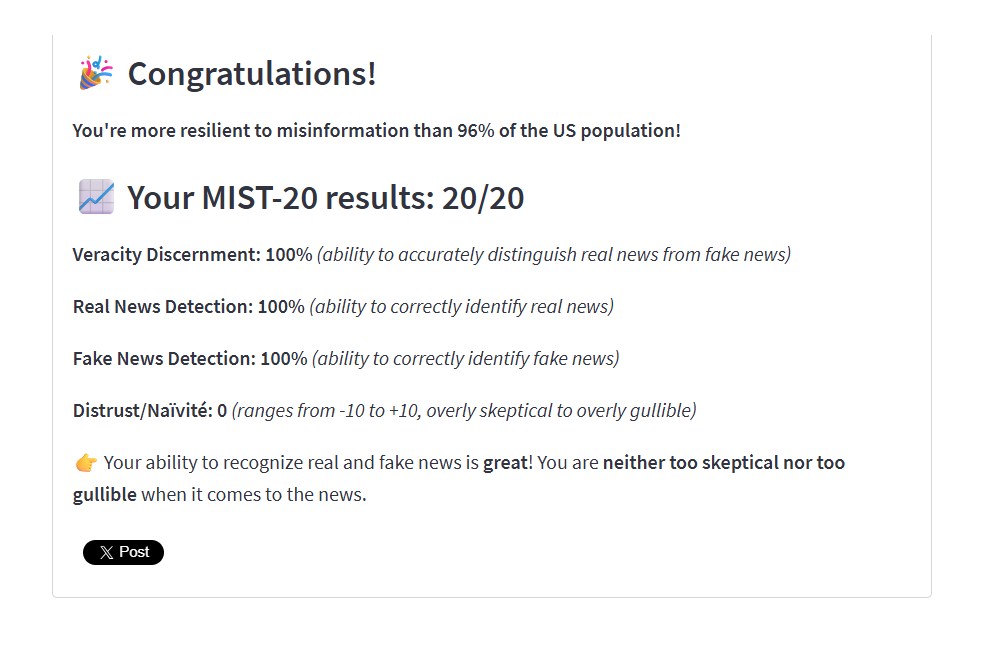Click the Veracity Discernment: 100% label

(192, 255)
